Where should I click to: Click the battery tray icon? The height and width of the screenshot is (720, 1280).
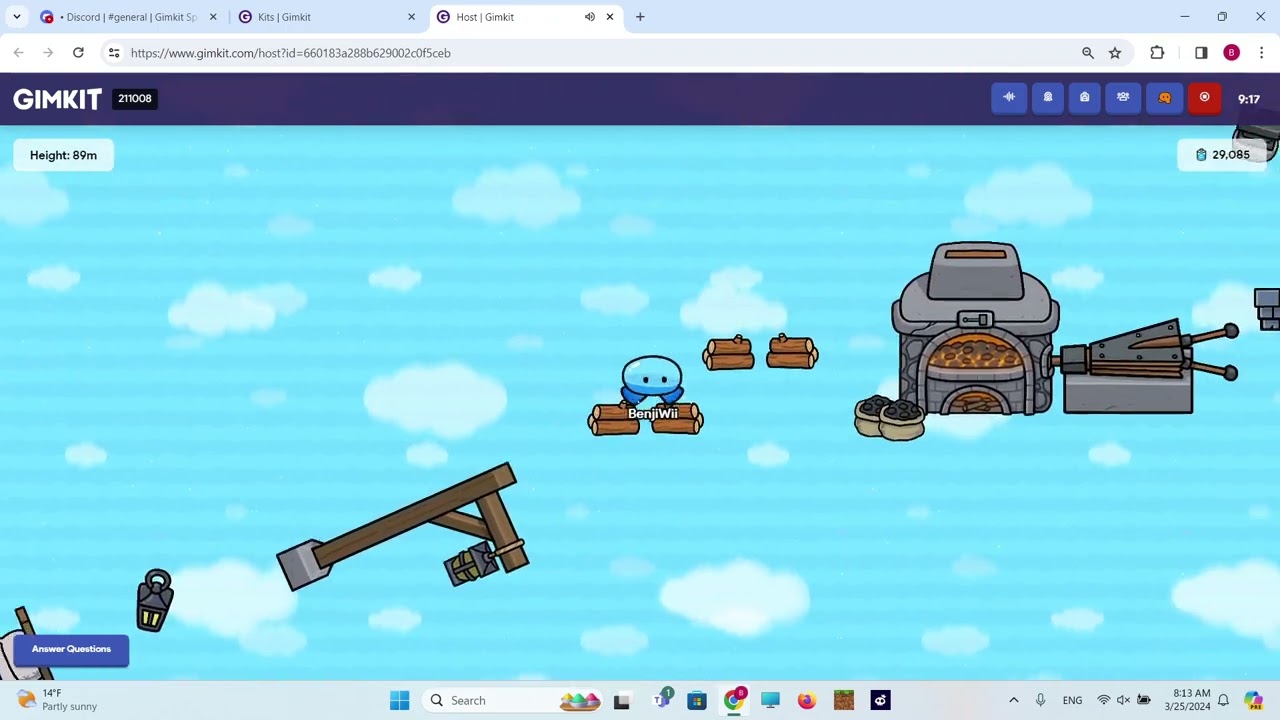[1143, 700]
